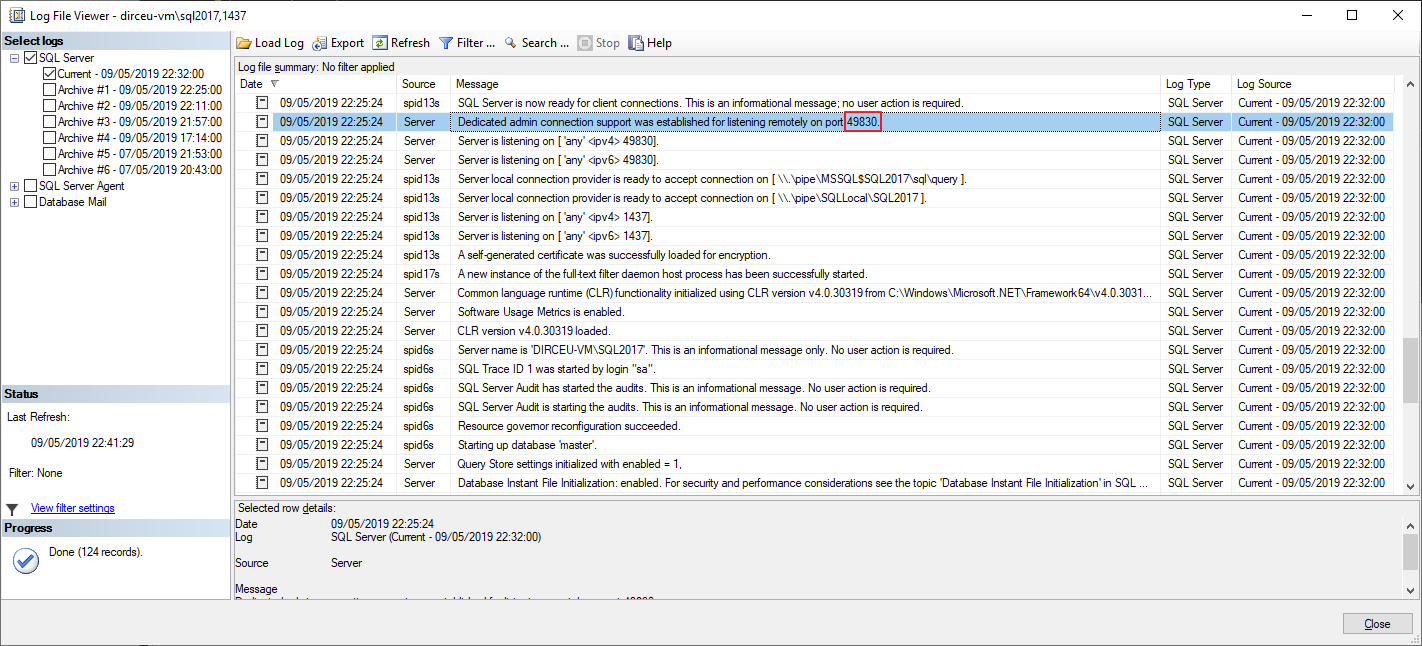This screenshot has width=1422, height=646.
Task: Select row 'Server is listening on [ 'any' <ipv6> 49830]'
Action: coord(815,160)
